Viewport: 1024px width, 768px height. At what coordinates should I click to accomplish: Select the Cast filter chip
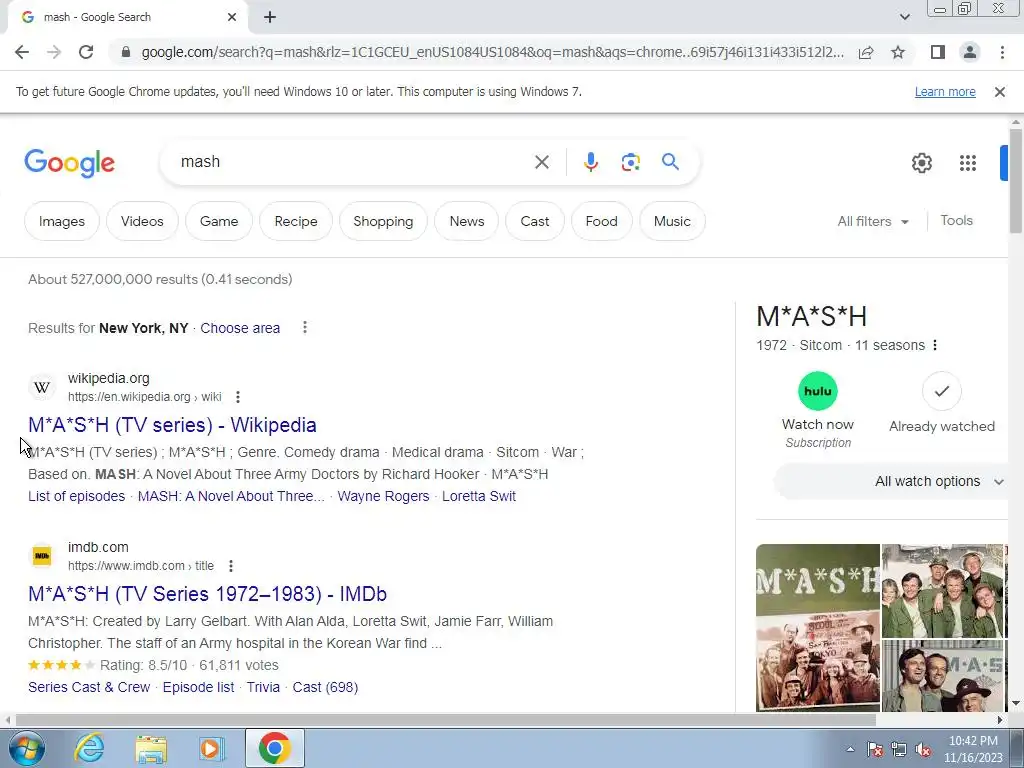pos(535,221)
